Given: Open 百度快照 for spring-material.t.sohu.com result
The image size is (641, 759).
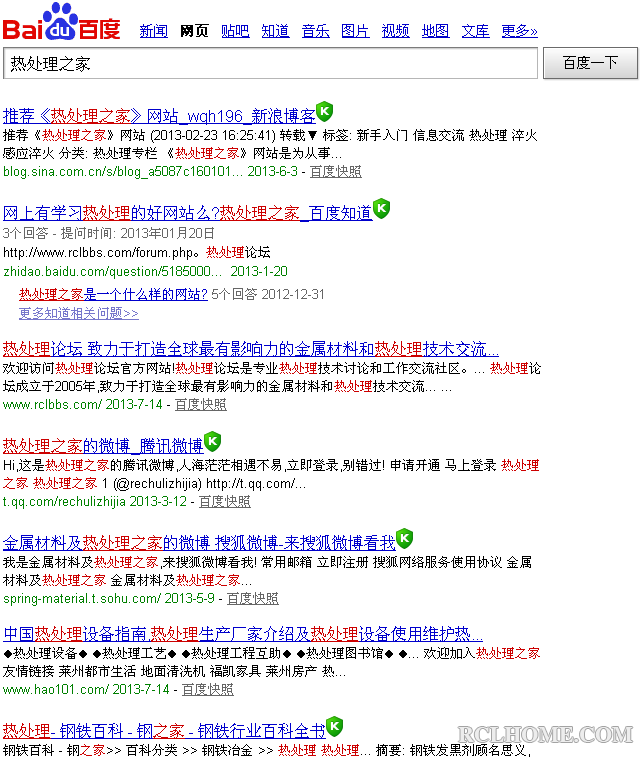Looking at the screenshot, I should [x=253, y=598].
